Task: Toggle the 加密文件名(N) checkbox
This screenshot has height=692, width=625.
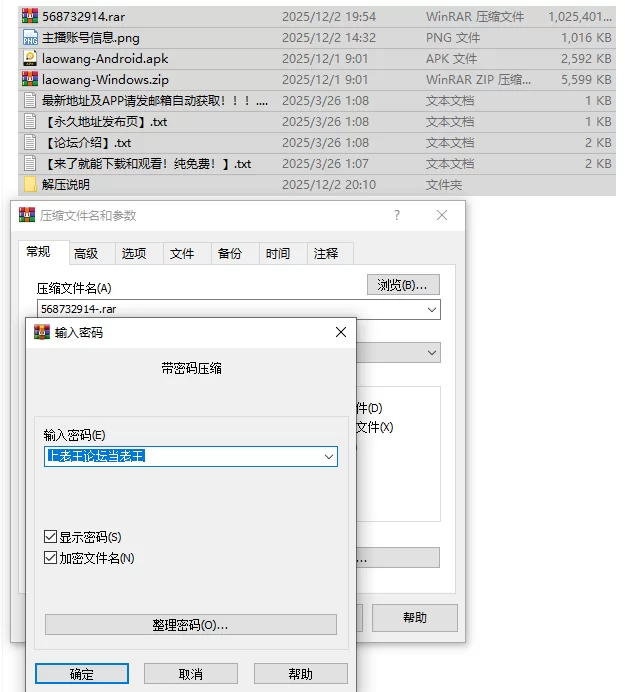Action: tap(50, 558)
